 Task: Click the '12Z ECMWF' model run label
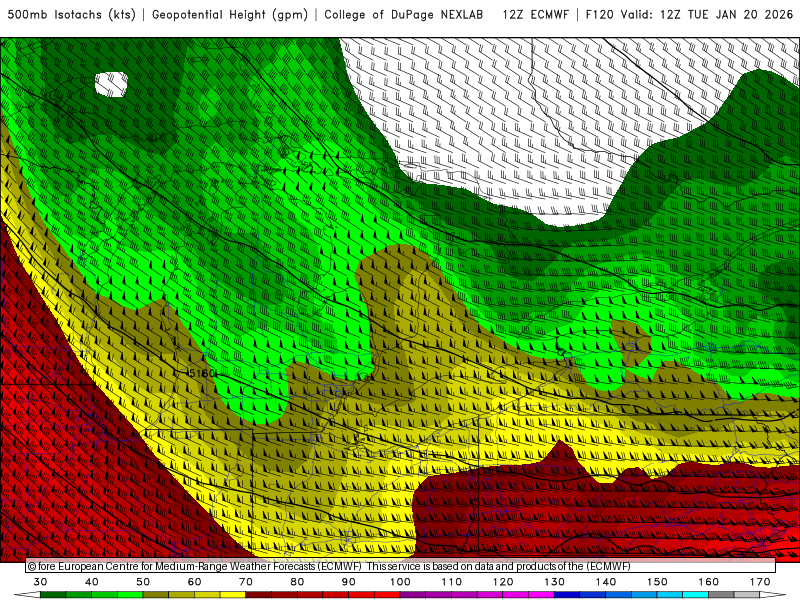535,15
